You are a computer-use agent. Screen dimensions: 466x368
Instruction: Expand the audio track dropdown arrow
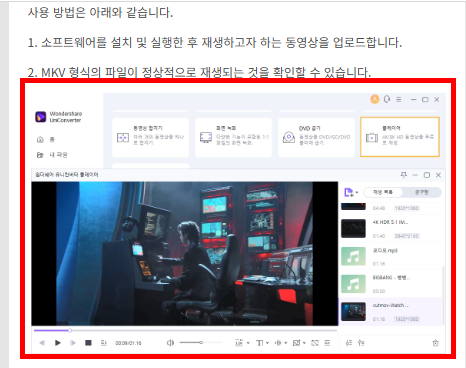[x=286, y=343]
